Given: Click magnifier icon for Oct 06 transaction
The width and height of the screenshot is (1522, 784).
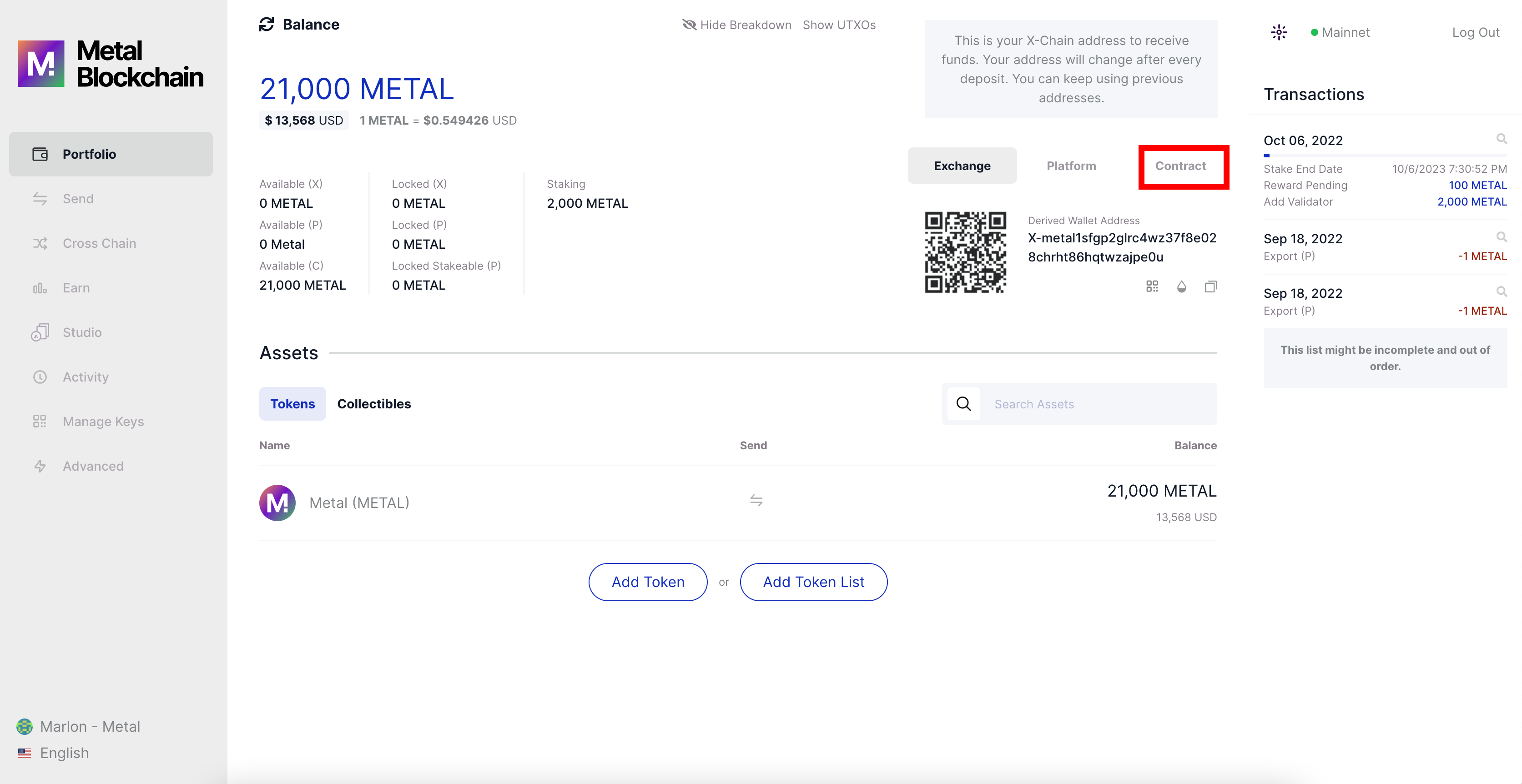Looking at the screenshot, I should tap(1501, 139).
